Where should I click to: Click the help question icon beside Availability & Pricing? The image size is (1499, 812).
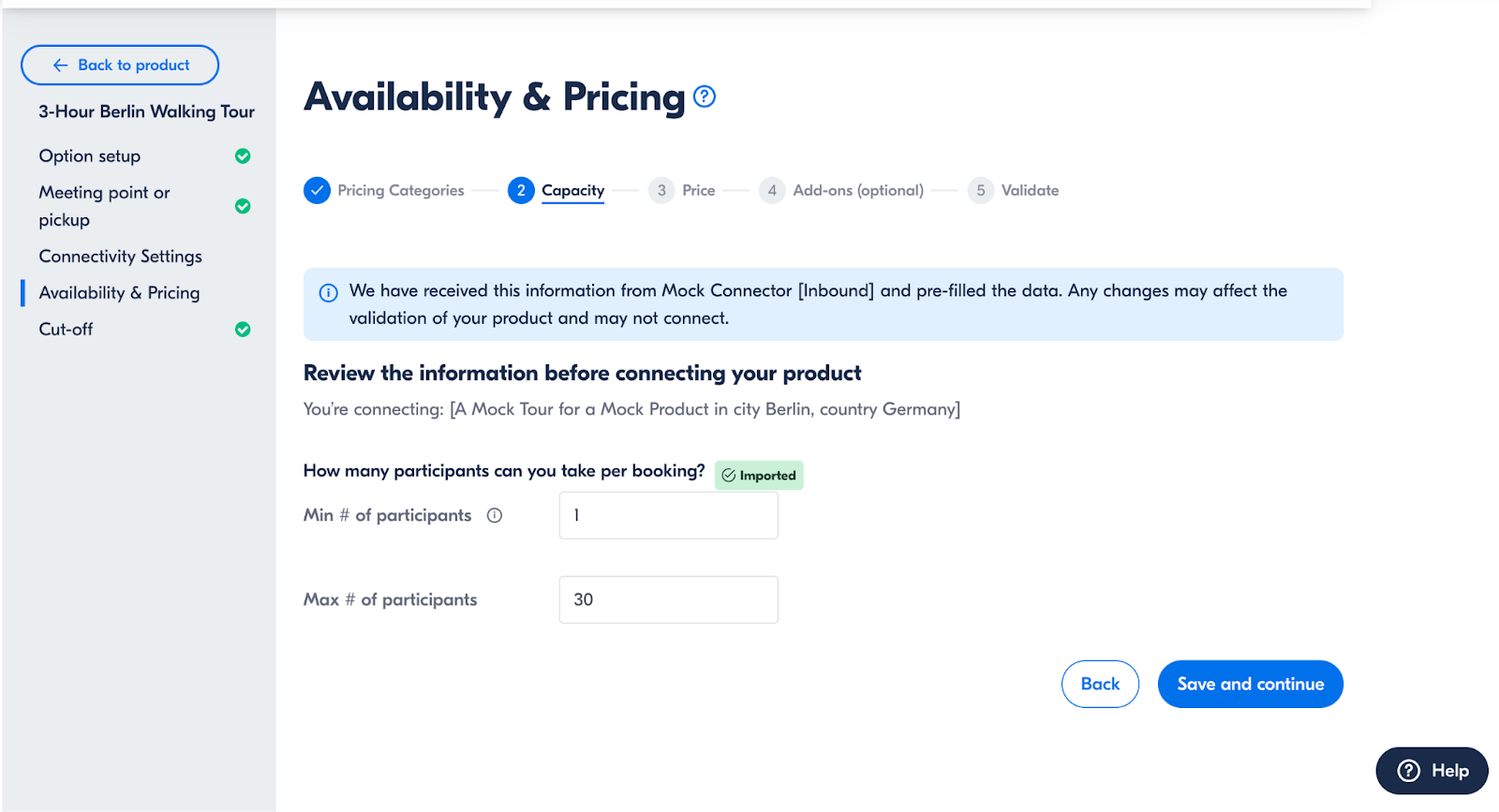click(x=705, y=96)
